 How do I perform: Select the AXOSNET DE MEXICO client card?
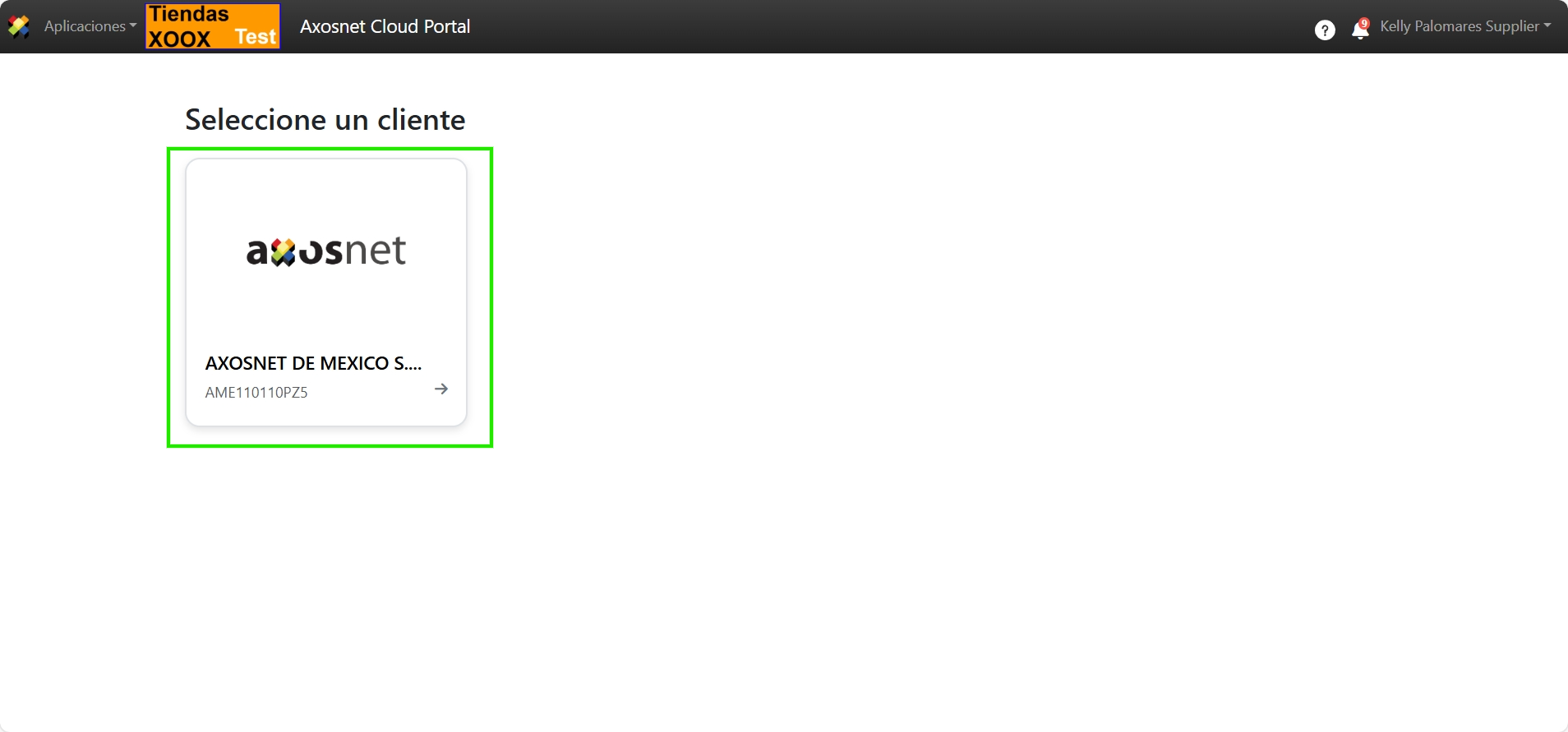point(326,292)
